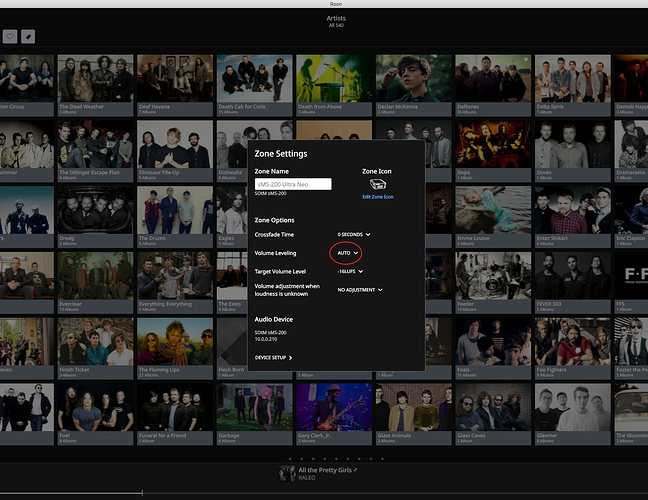The image size is (648, 500).
Task: Click the now playing album art thumbnail
Action: [x=287, y=474]
